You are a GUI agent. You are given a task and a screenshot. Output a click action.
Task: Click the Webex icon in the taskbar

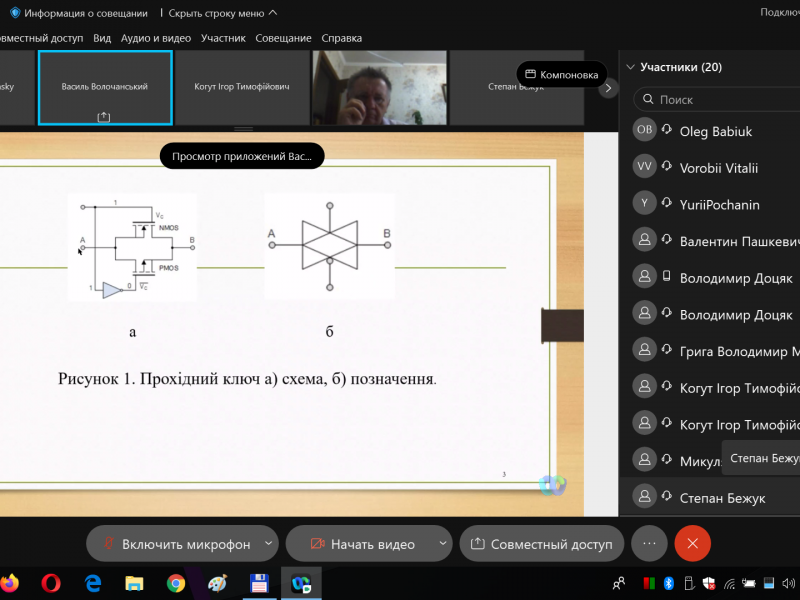click(300, 582)
